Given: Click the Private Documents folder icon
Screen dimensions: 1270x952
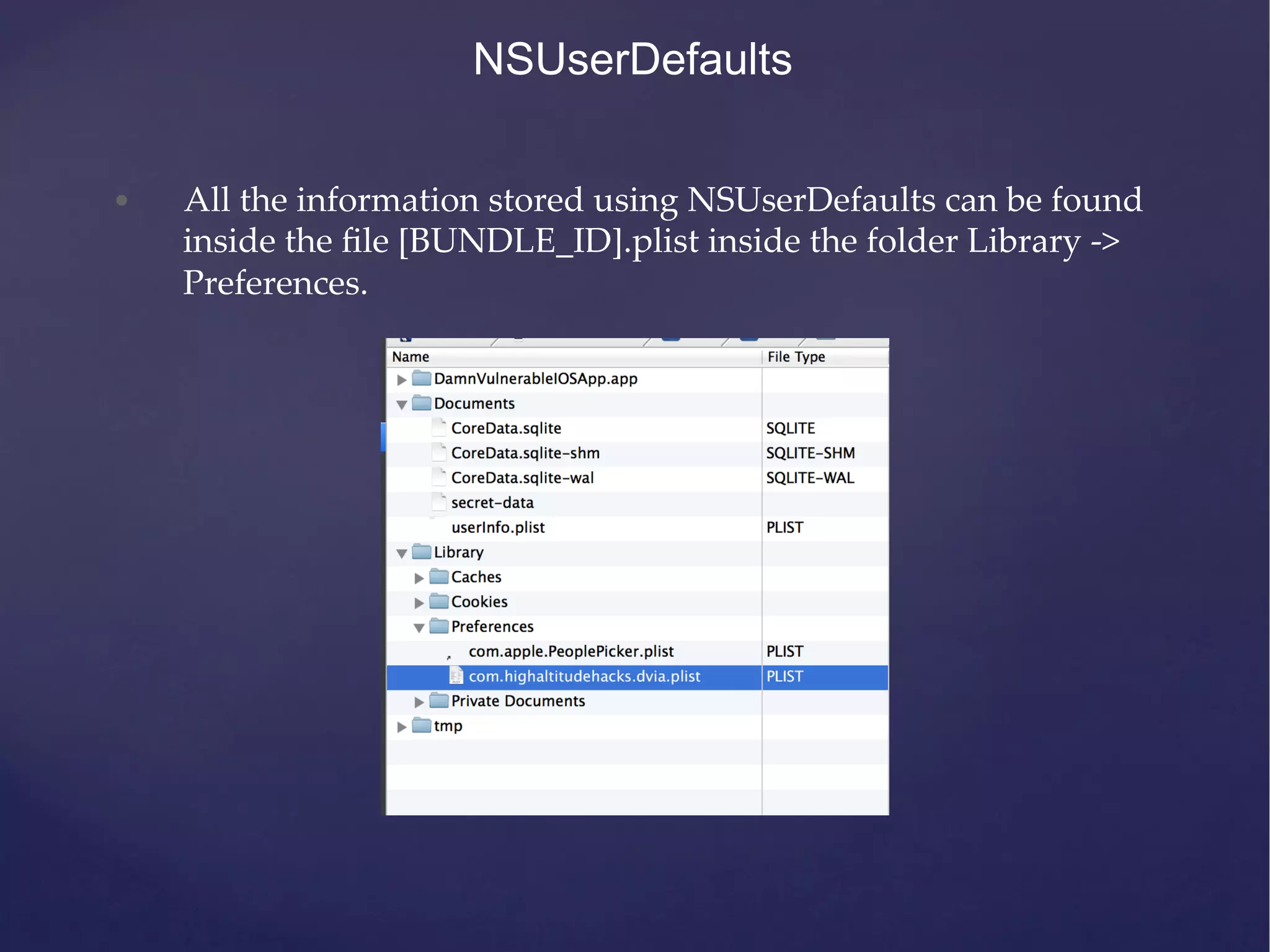Looking at the screenshot, I should [439, 700].
